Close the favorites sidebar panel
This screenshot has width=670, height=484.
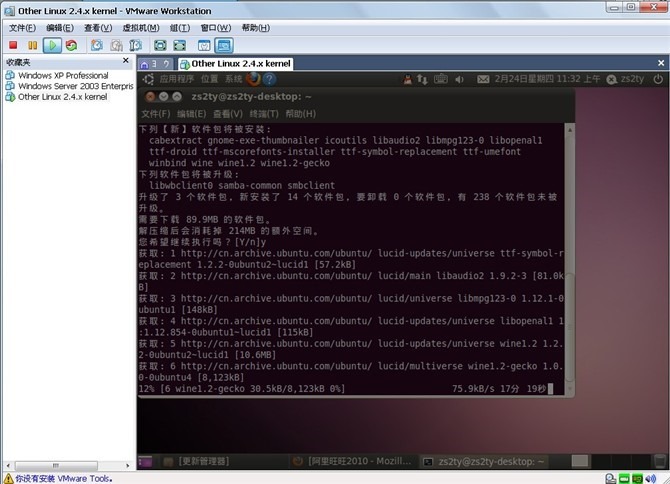(x=126, y=61)
